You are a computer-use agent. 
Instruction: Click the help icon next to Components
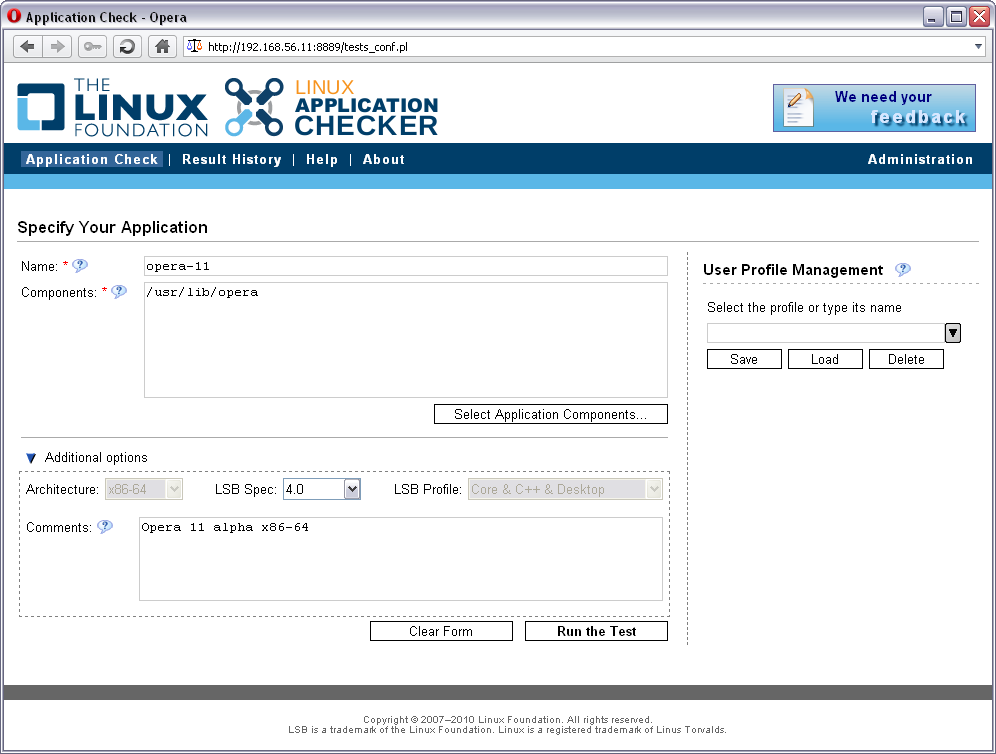pyautogui.click(x=119, y=292)
